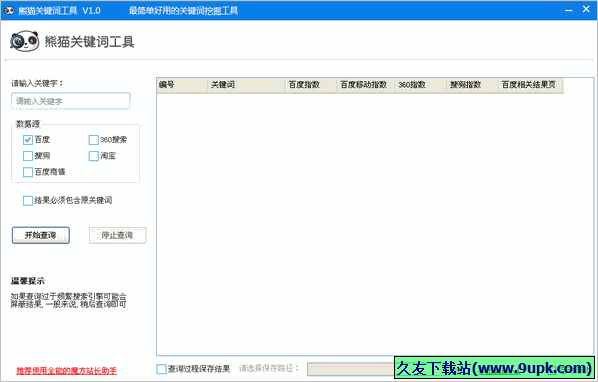This screenshot has width=598, height=382.
Task: Sort by the 百度相关结果页 column header
Action: point(531,85)
